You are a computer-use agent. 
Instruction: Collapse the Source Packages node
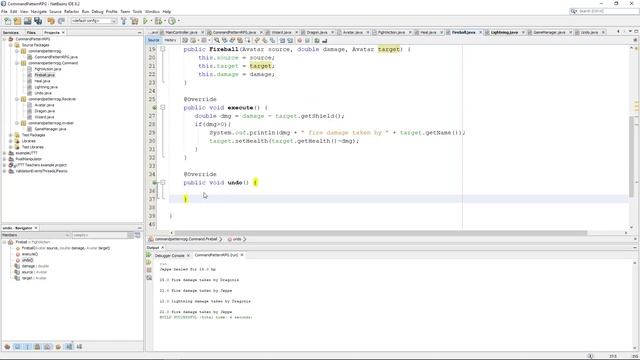[11, 45]
